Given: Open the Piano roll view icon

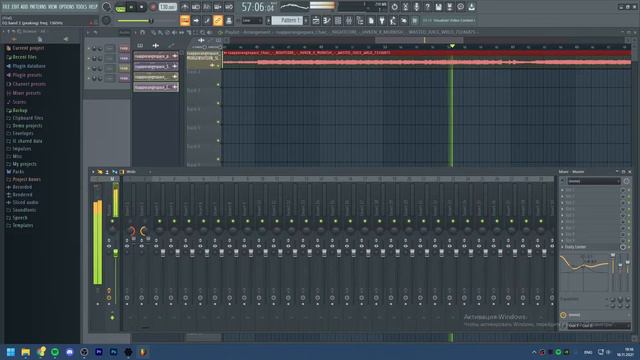Looking at the screenshot, I should point(327,20).
